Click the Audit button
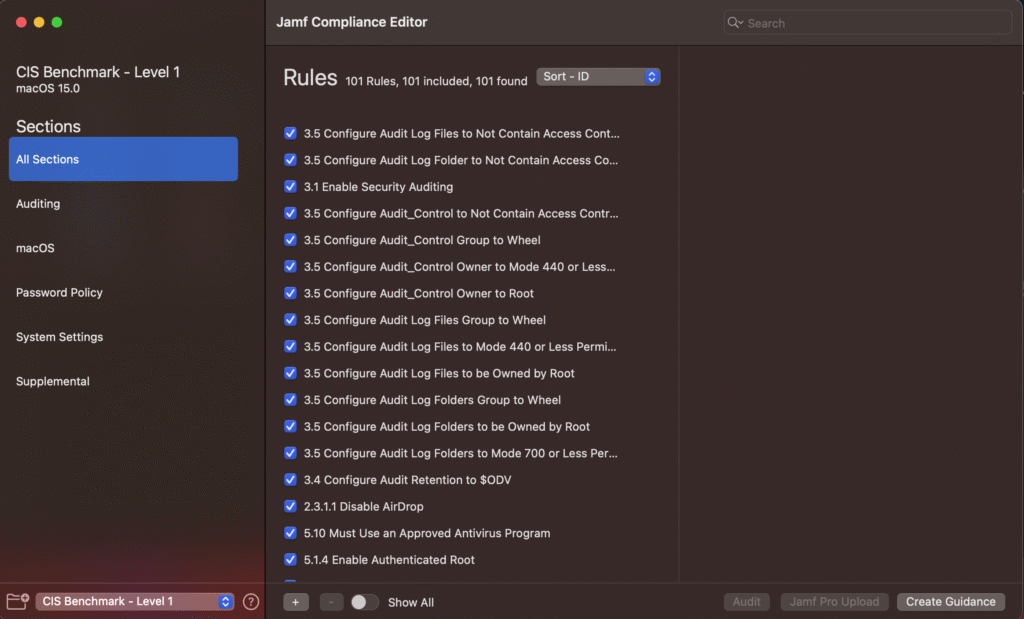The width and height of the screenshot is (1024, 619). pyautogui.click(x=746, y=602)
